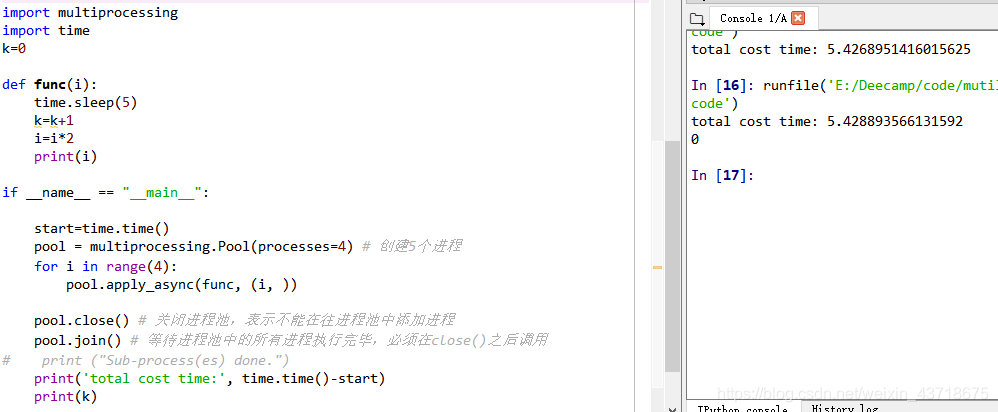This screenshot has height=412, width=998.
Task: Open the browse tabs icon beside Console 1/A
Action: (x=697, y=18)
